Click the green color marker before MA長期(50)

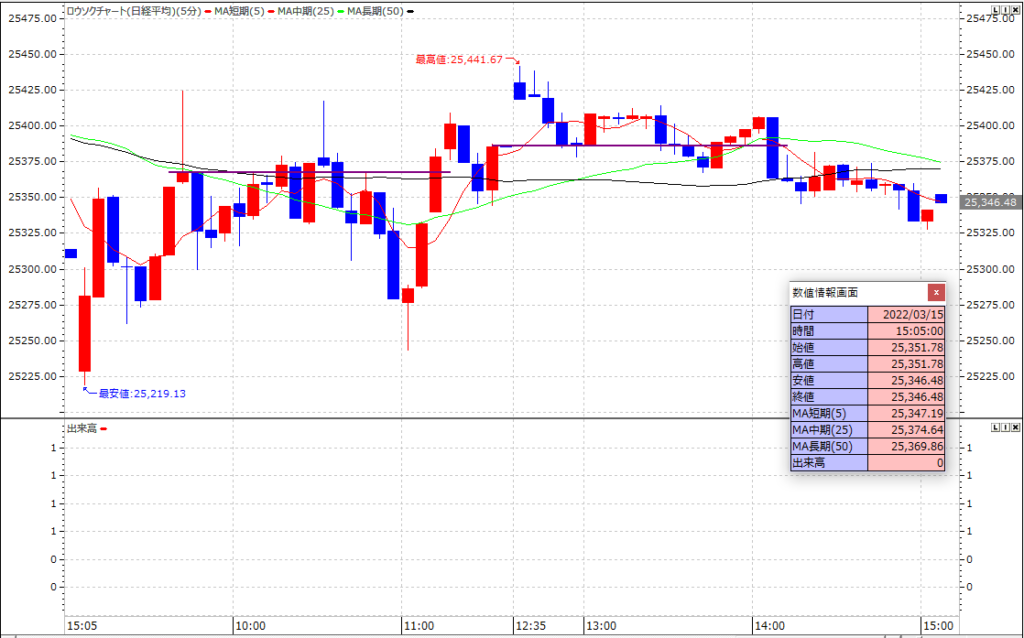tap(341, 11)
